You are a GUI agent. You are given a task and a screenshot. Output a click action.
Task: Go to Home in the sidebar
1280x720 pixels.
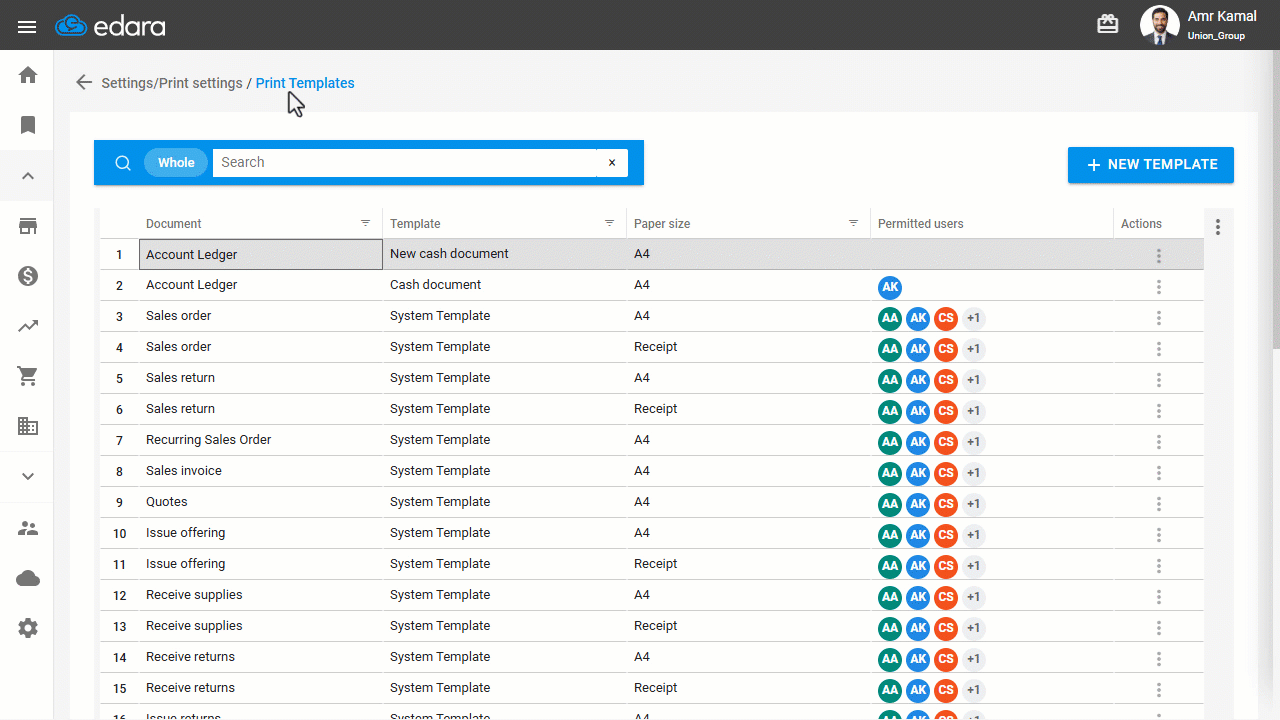[x=28, y=75]
